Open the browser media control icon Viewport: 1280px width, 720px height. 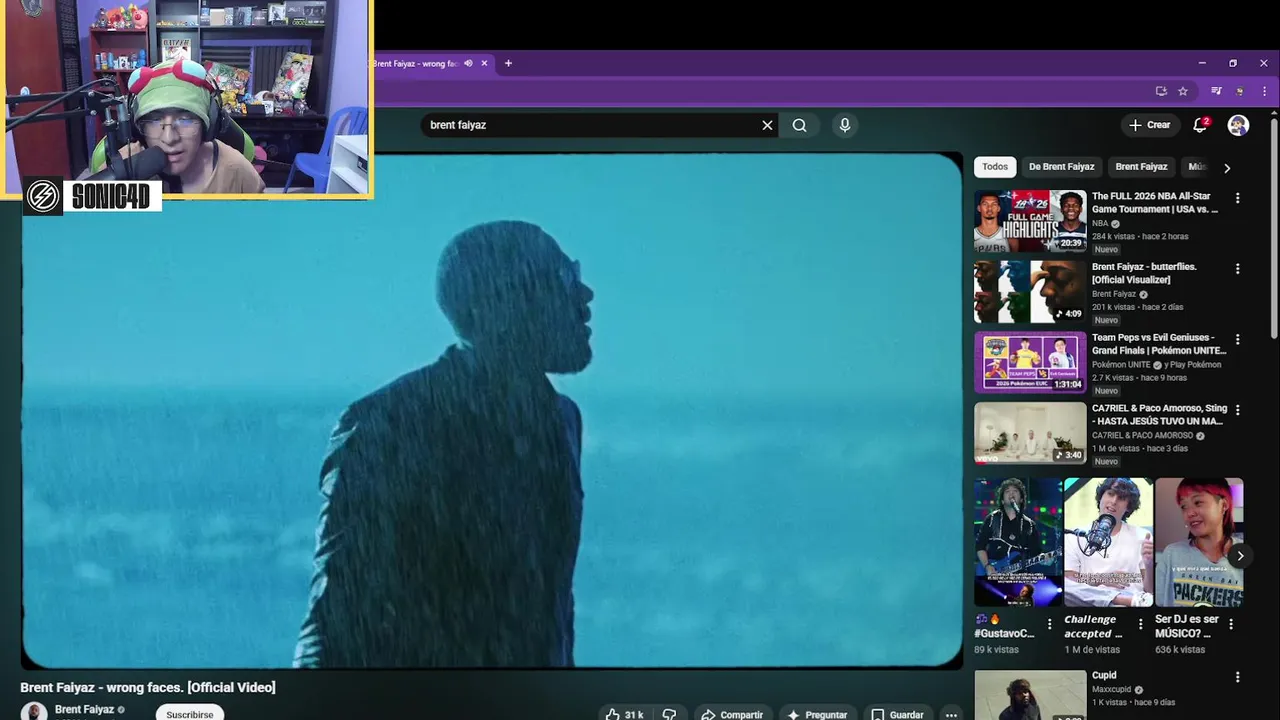1216,91
